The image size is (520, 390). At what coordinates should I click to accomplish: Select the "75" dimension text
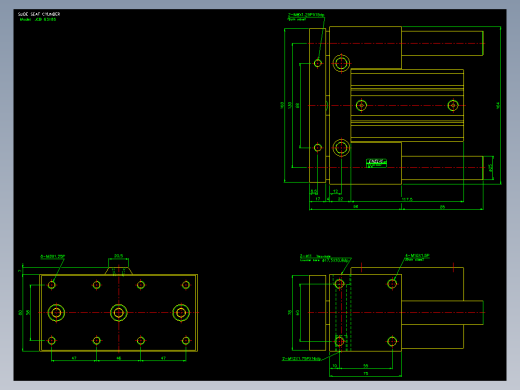point(365,374)
